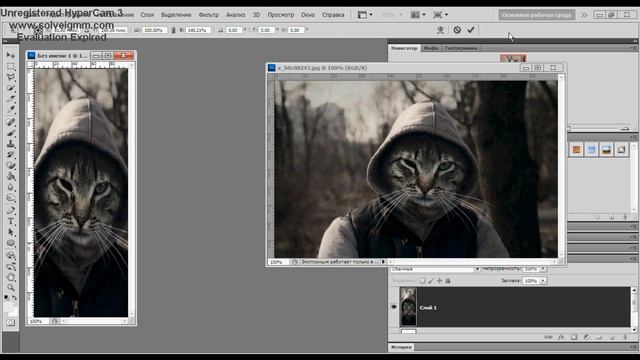640x360 pixels.
Task: Select the Quick Selection tool
Action: pyautogui.click(x=11, y=88)
